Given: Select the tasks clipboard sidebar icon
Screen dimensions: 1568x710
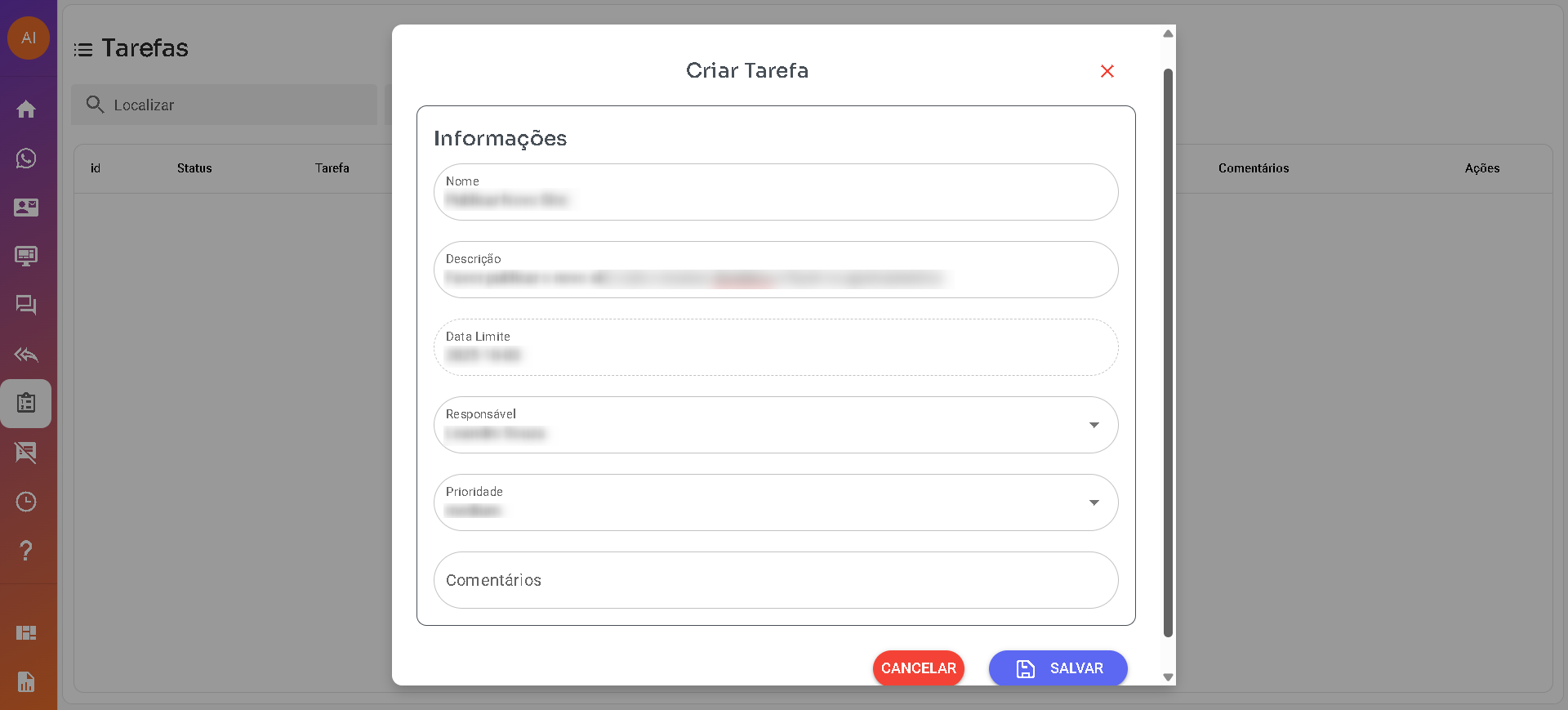Looking at the screenshot, I should click(26, 404).
